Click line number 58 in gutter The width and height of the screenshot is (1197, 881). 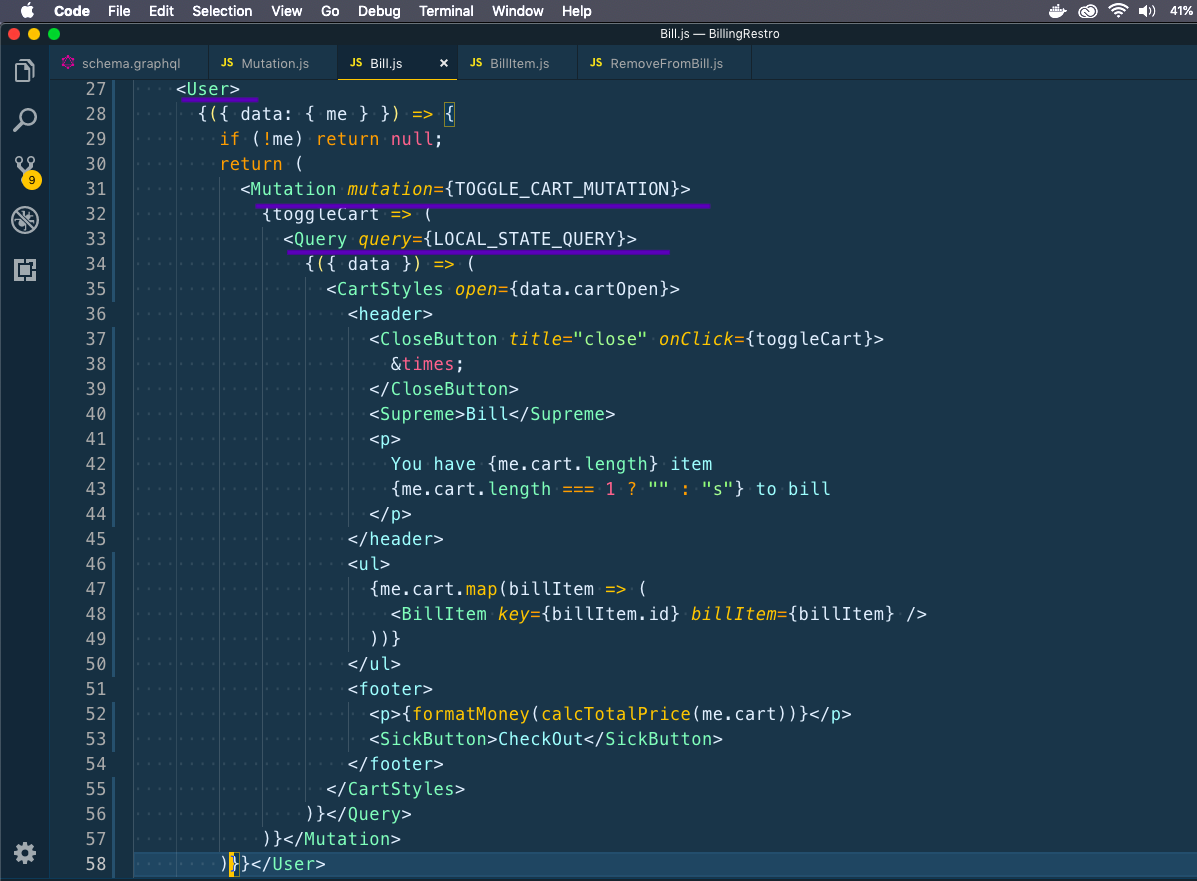[x=95, y=864]
